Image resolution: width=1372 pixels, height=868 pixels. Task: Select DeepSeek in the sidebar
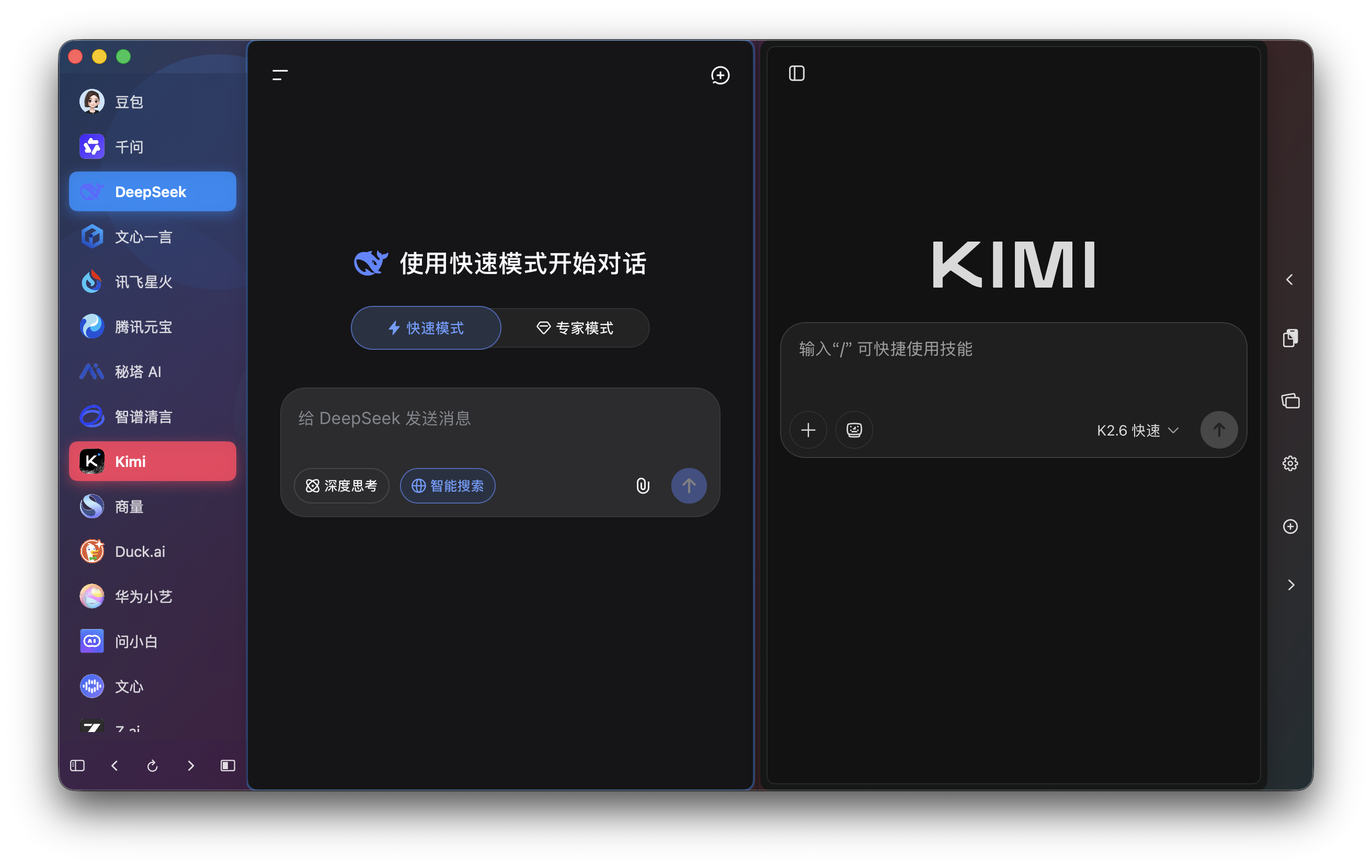152,191
